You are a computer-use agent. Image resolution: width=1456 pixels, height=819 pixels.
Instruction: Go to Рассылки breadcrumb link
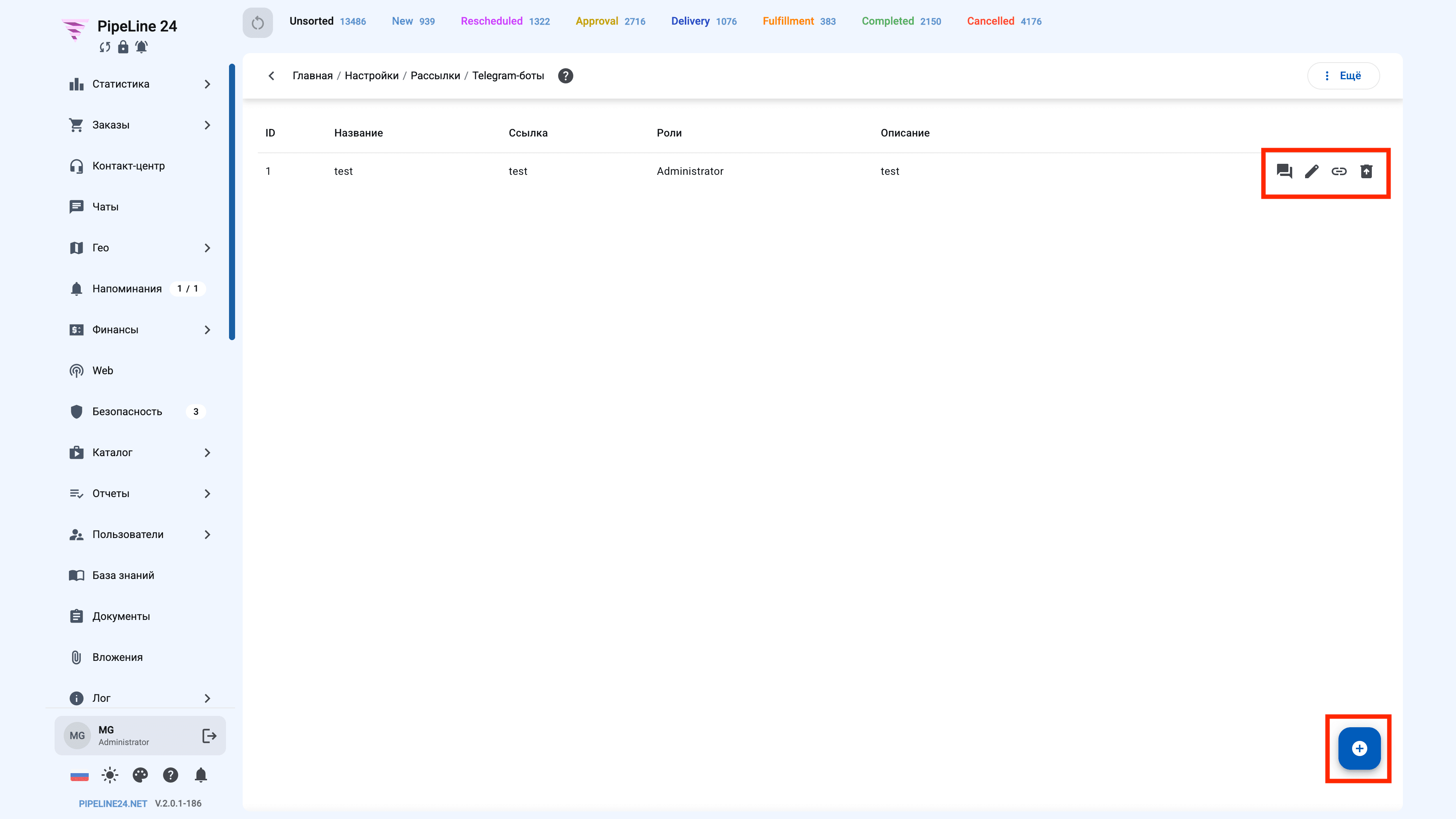click(435, 76)
